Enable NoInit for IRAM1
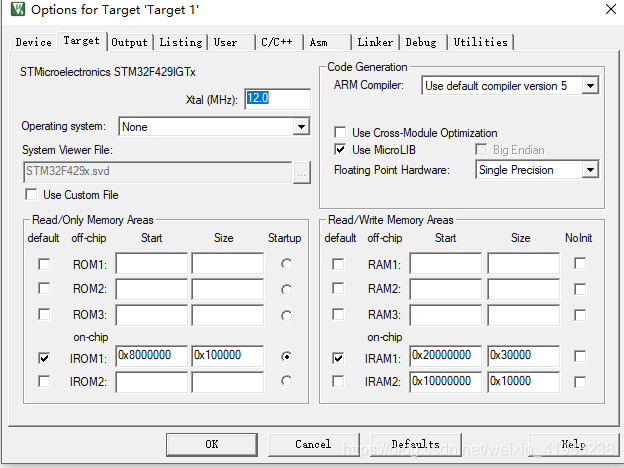 [x=580, y=356]
